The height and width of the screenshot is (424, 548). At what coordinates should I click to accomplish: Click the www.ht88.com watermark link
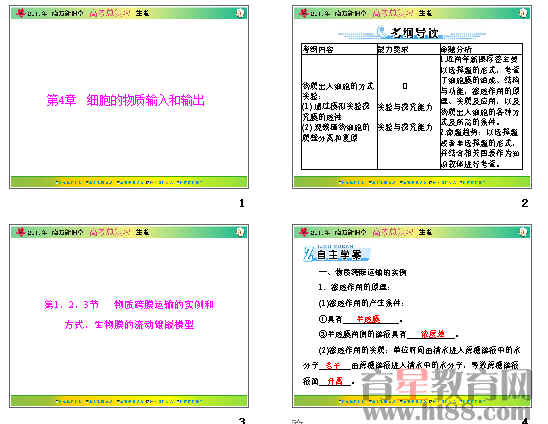tap(447, 412)
